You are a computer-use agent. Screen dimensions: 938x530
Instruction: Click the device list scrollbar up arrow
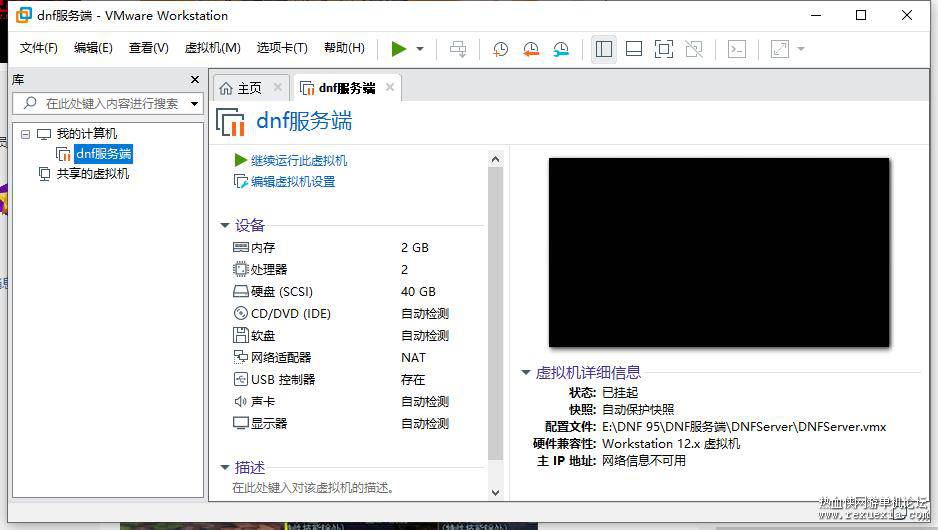coord(495,159)
